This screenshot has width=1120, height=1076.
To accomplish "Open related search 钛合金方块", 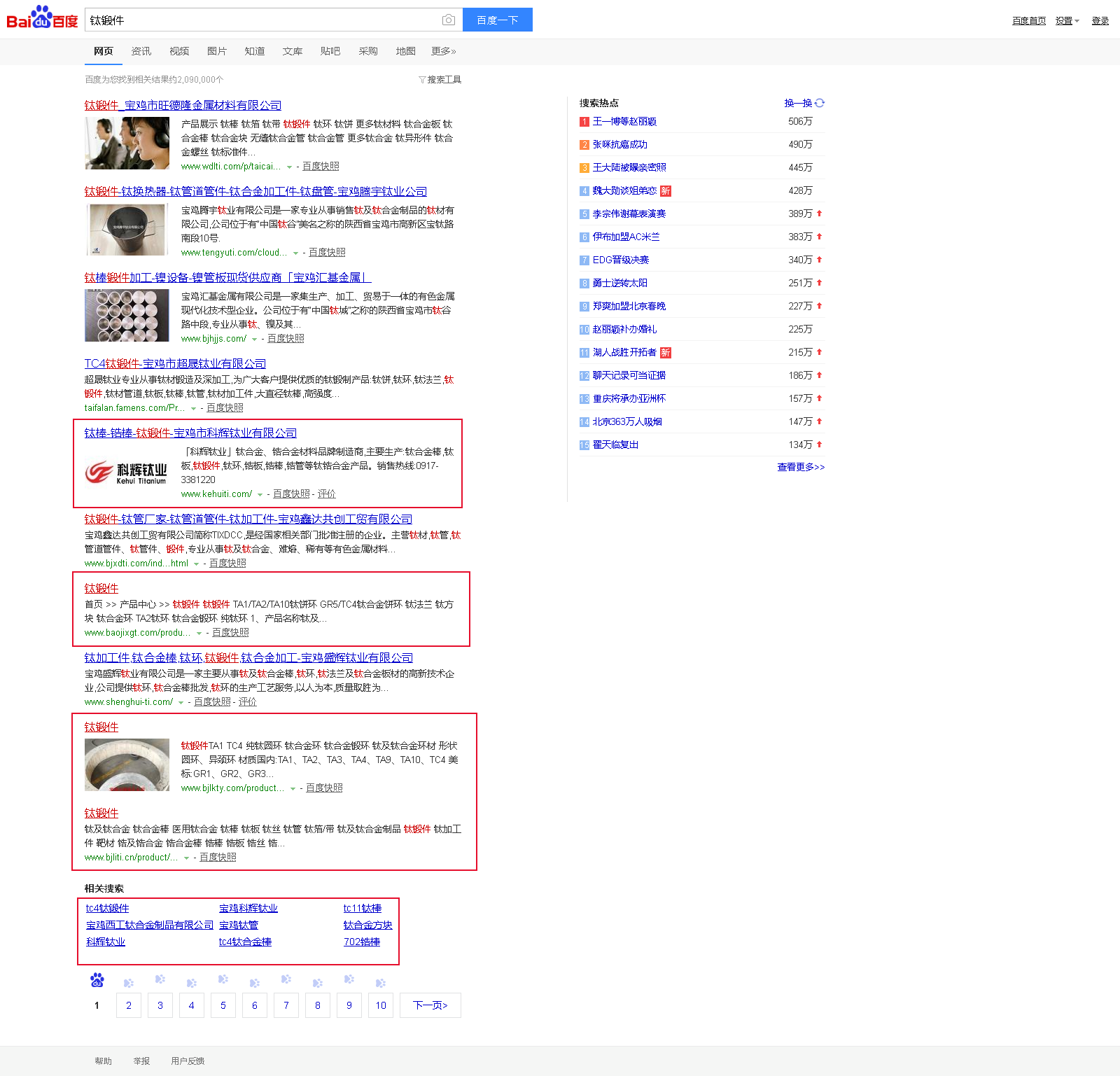I will click(x=368, y=925).
